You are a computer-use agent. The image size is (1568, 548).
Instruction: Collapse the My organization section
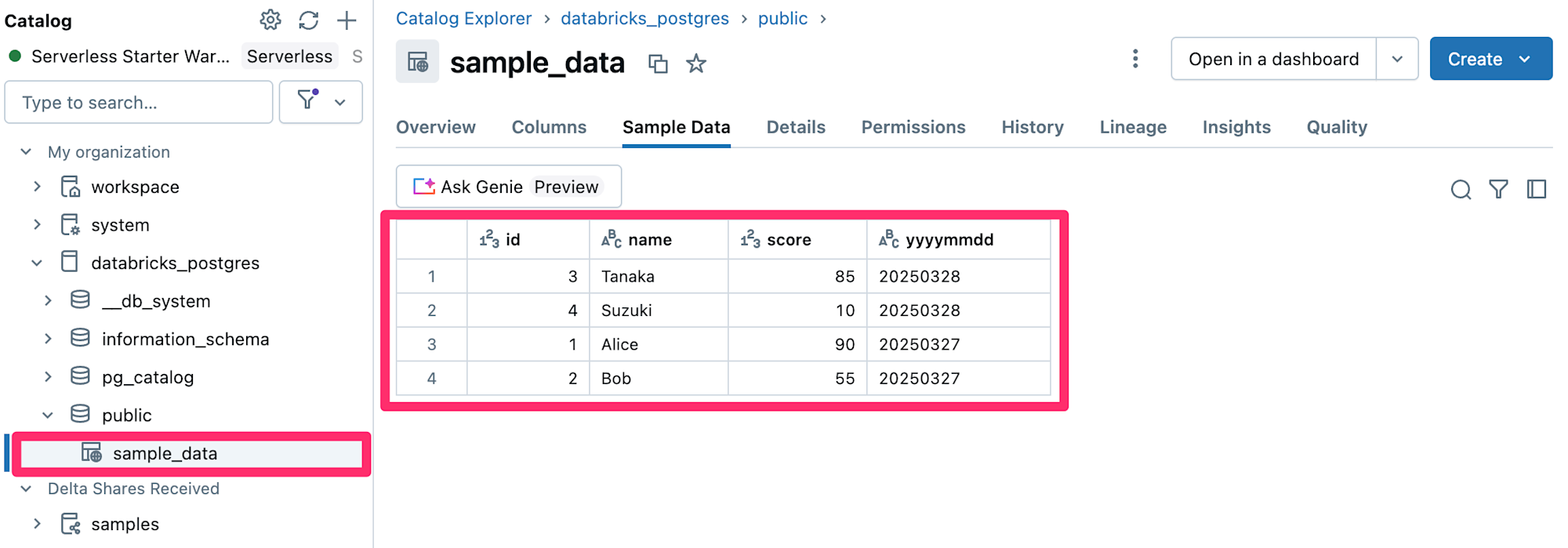tap(26, 151)
